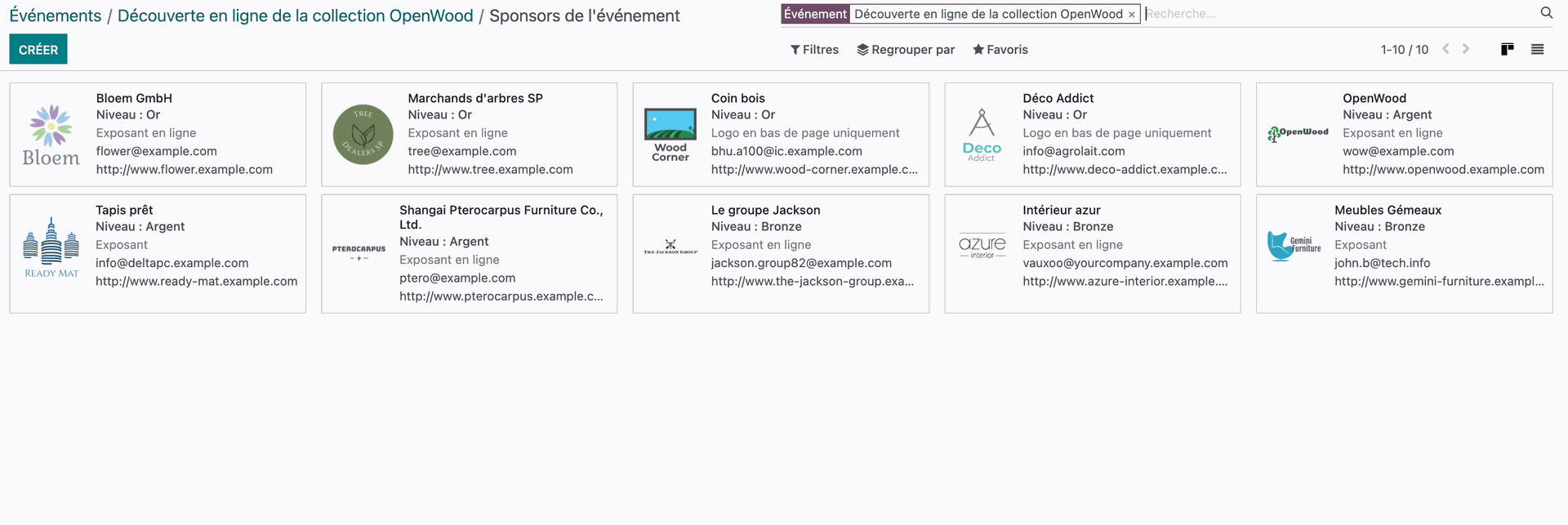
Task: Click the-jackson-group website URL
Action: [813, 281]
